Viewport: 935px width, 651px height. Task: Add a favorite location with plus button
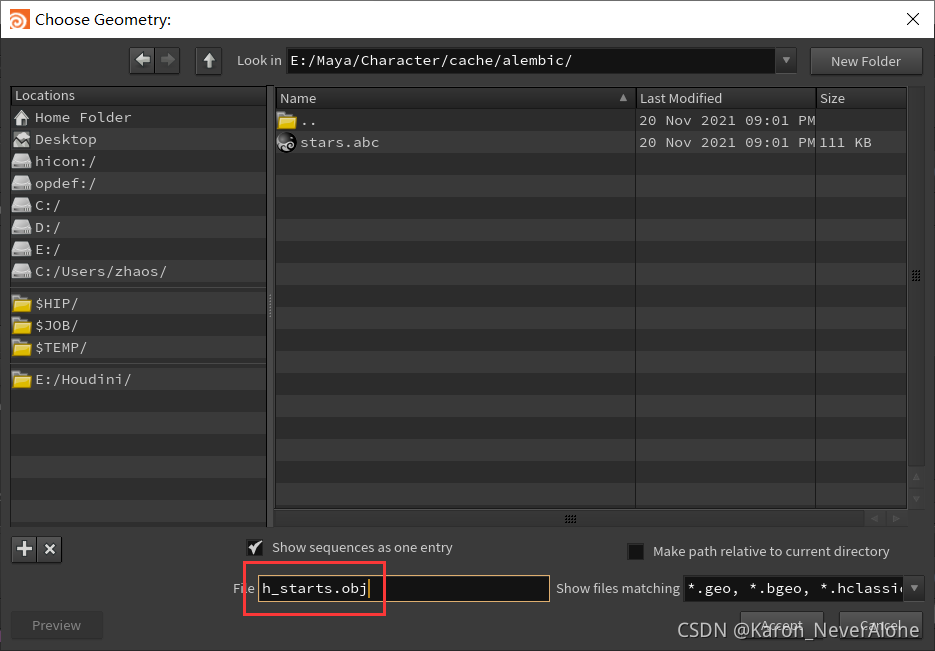pos(24,549)
